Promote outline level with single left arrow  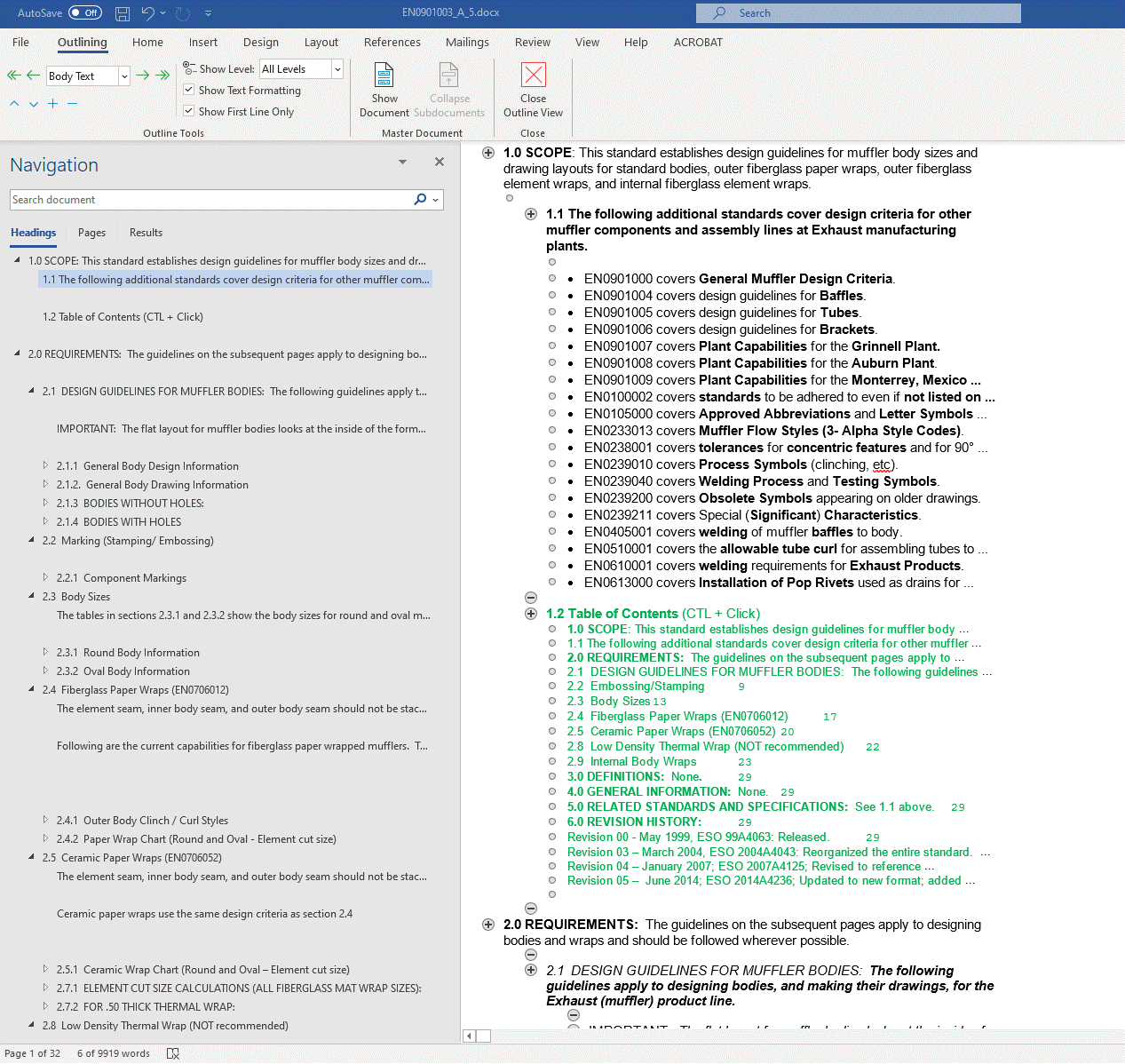pyautogui.click(x=33, y=75)
